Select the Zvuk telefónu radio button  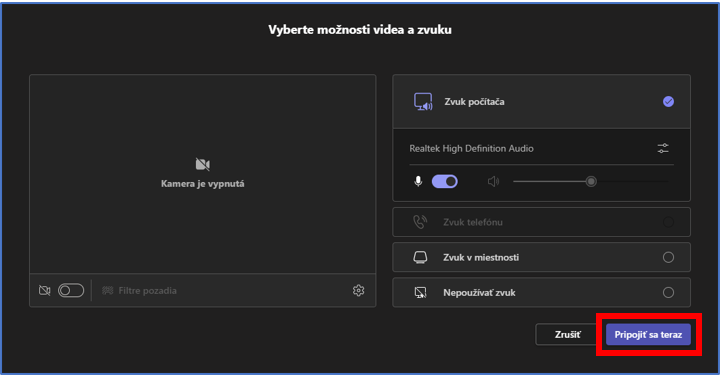668,222
